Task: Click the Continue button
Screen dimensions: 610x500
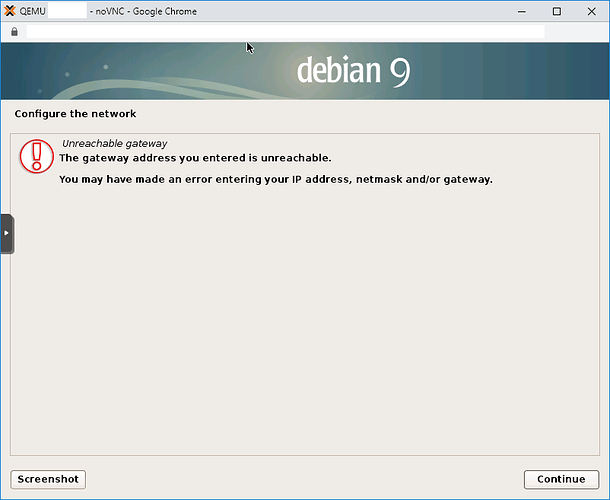Action: point(560,479)
